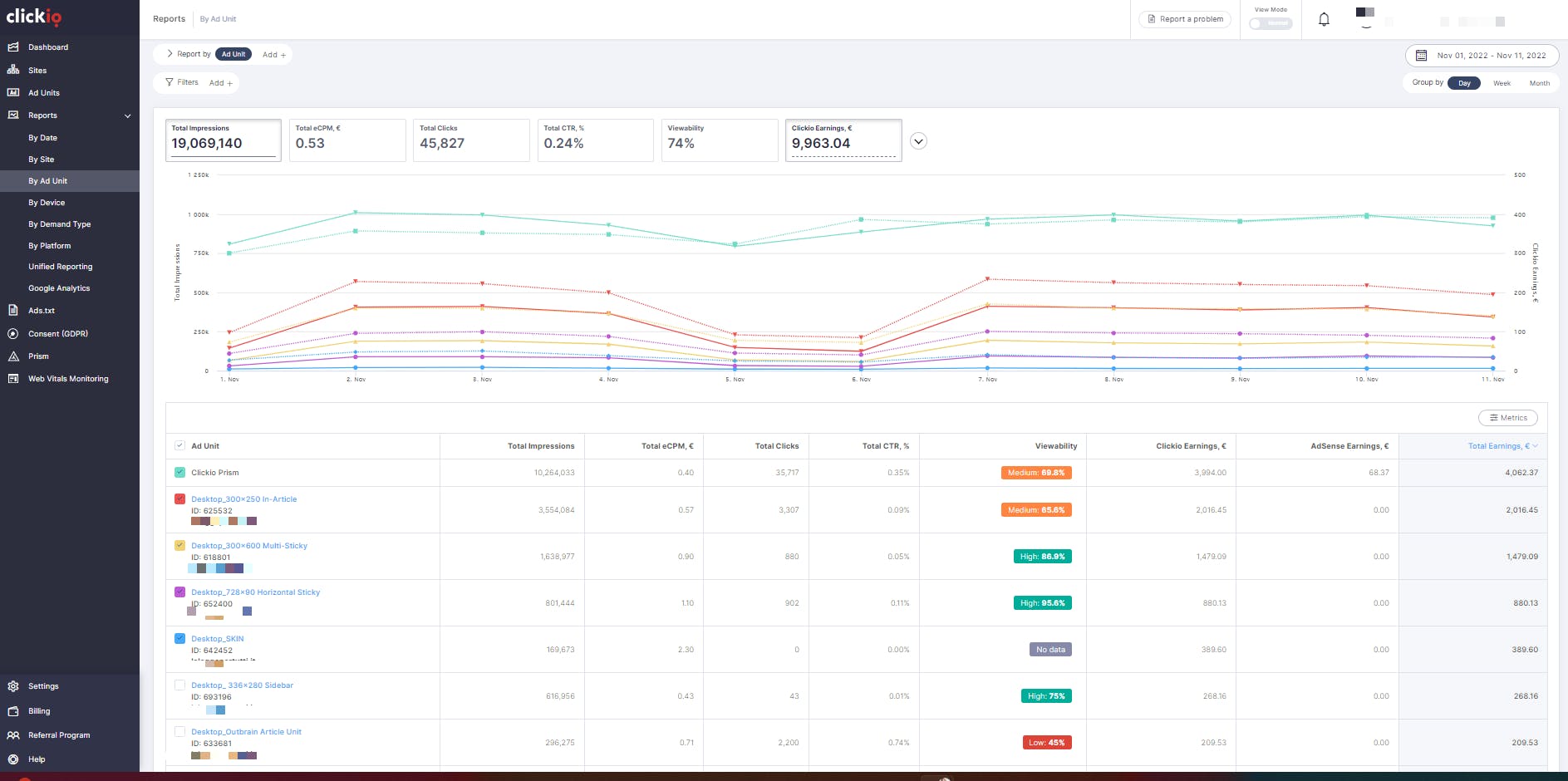Screen dimensions: 1568x781
Task: Select Viewability metric card
Action: tap(719, 140)
